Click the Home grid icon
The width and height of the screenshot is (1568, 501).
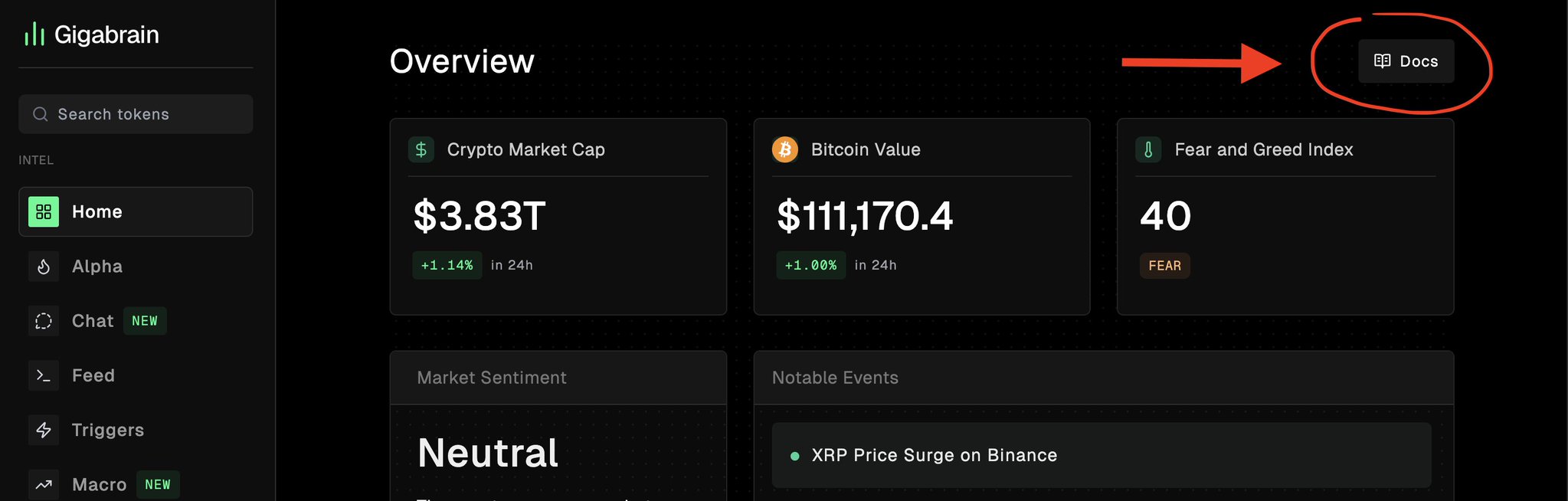coord(44,211)
